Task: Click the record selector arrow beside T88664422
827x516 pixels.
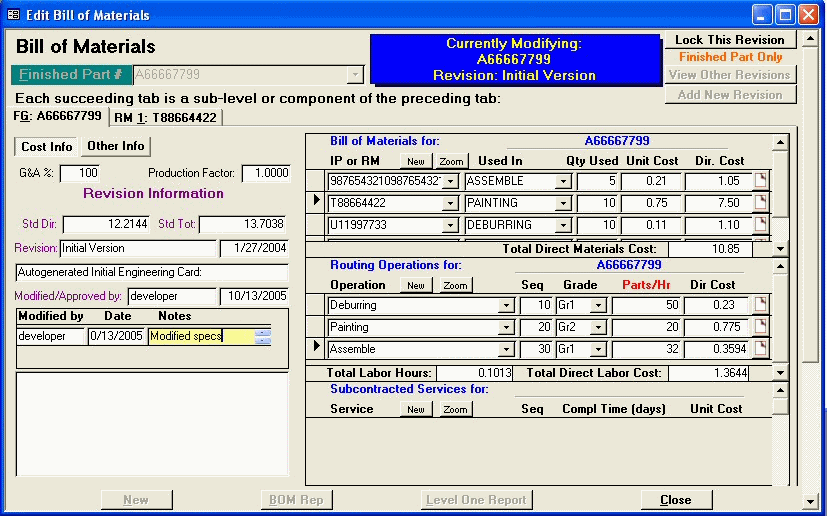Action: click(x=318, y=203)
